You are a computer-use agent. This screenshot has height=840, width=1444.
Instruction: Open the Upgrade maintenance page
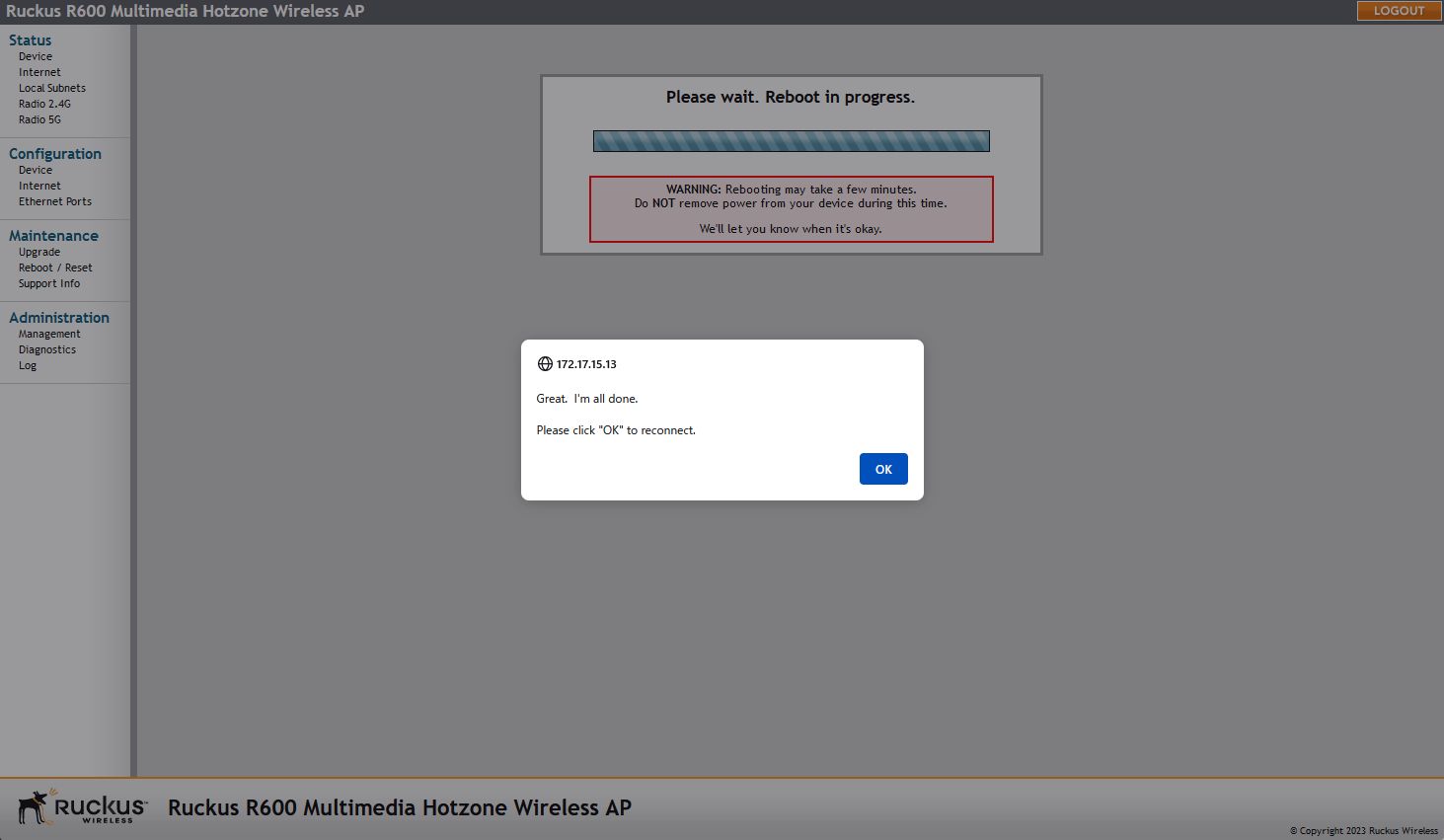pos(39,252)
